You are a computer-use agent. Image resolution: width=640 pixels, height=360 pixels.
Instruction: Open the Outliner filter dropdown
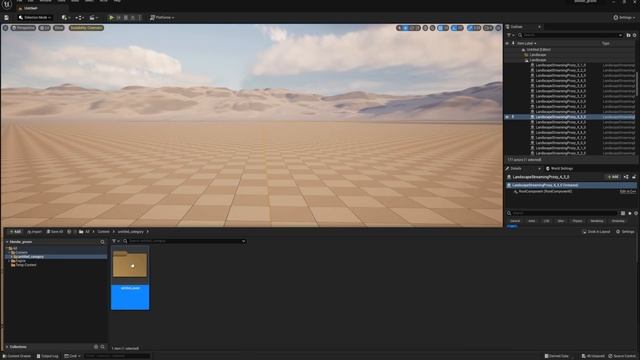pyautogui.click(x=510, y=35)
